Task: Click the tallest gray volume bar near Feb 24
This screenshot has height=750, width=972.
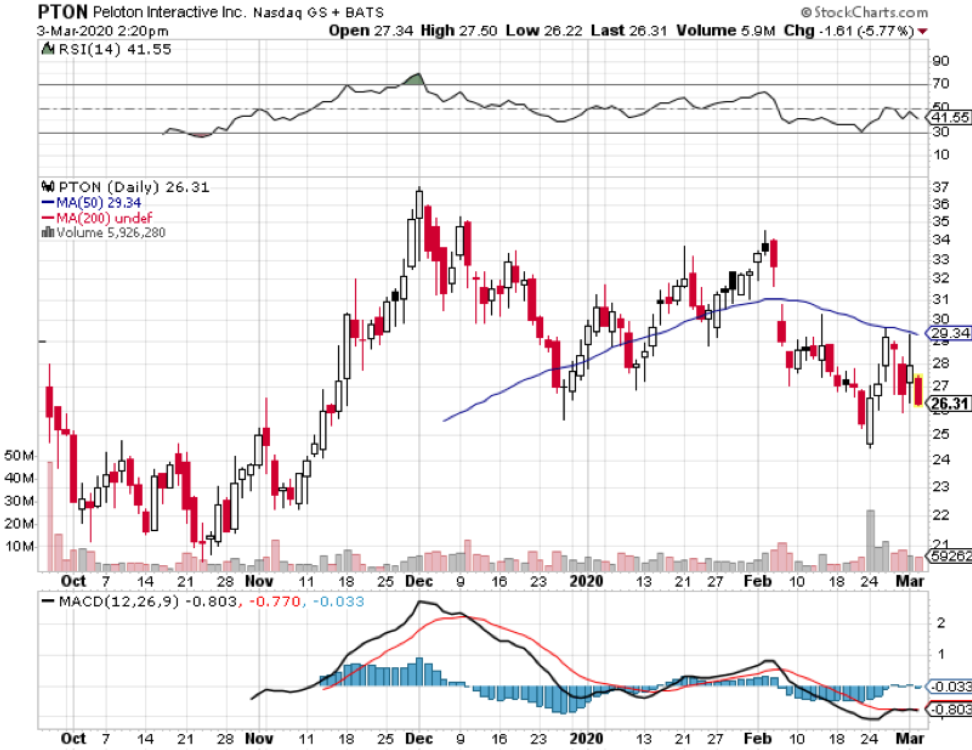Action: [x=870, y=540]
